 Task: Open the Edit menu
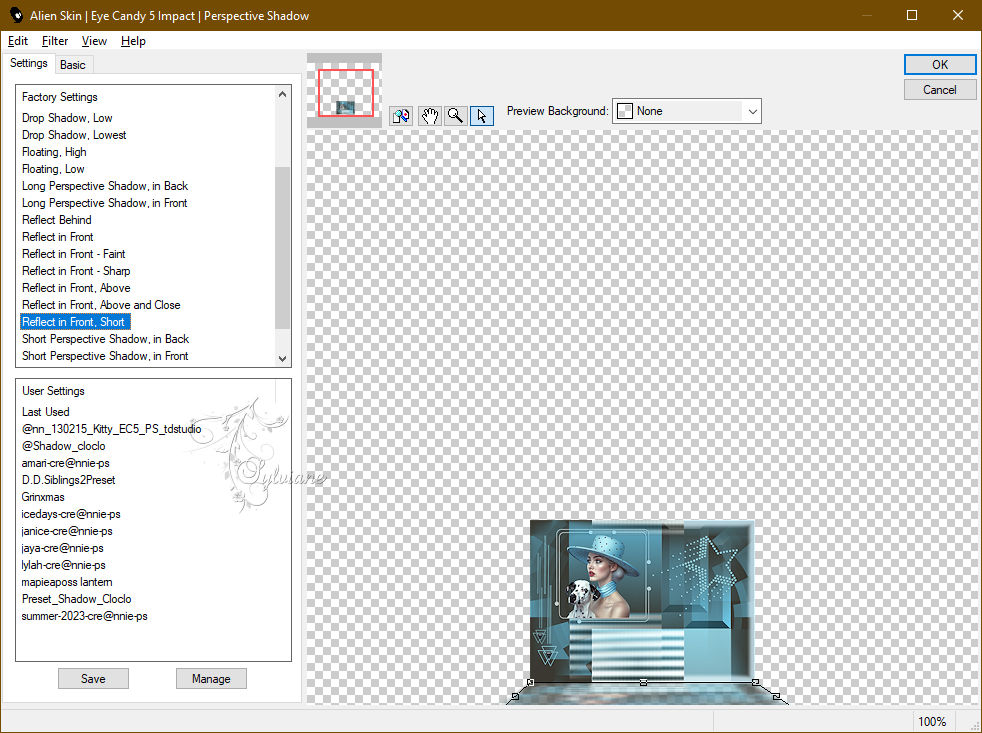pos(18,41)
